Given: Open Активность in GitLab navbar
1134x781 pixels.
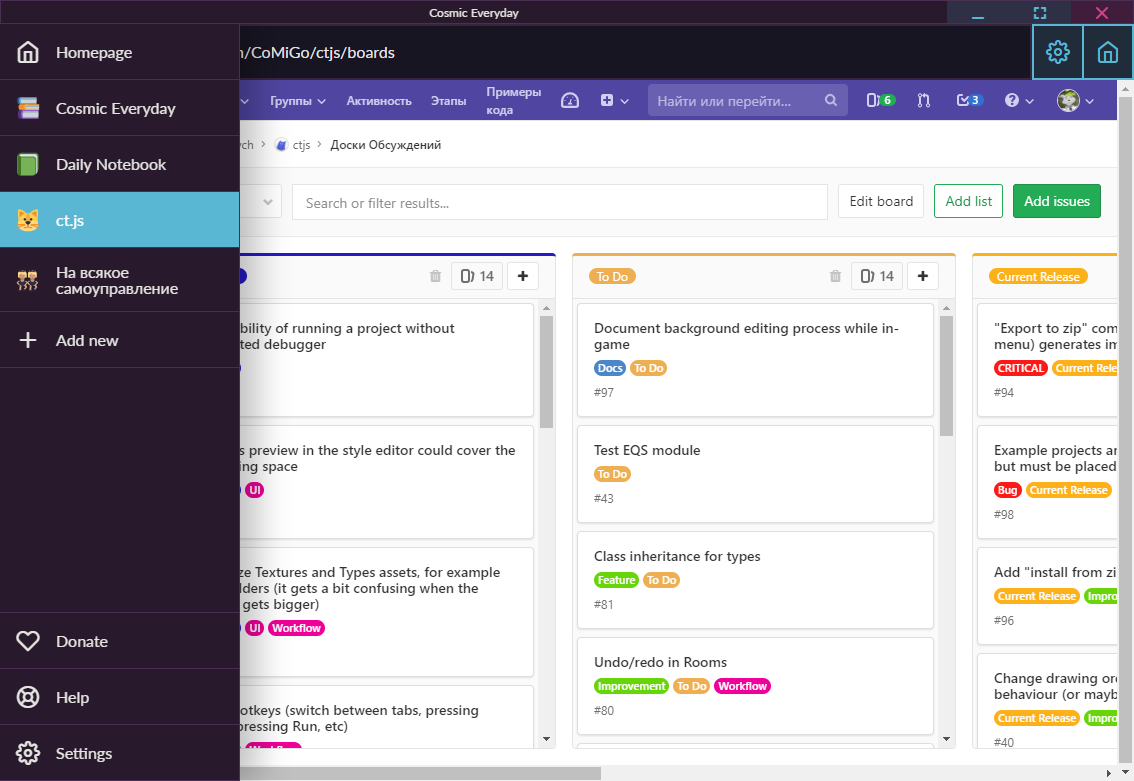Looking at the screenshot, I should click(379, 101).
